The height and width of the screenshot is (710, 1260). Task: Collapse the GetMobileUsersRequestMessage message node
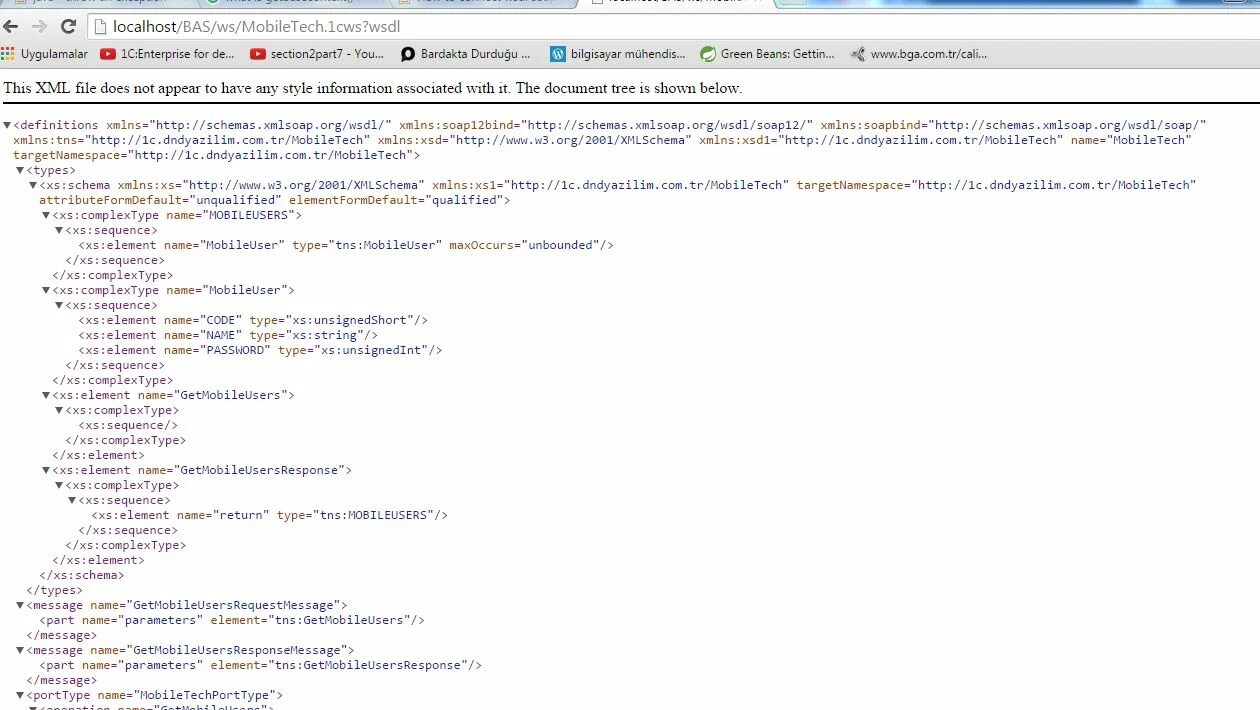[x=21, y=605]
